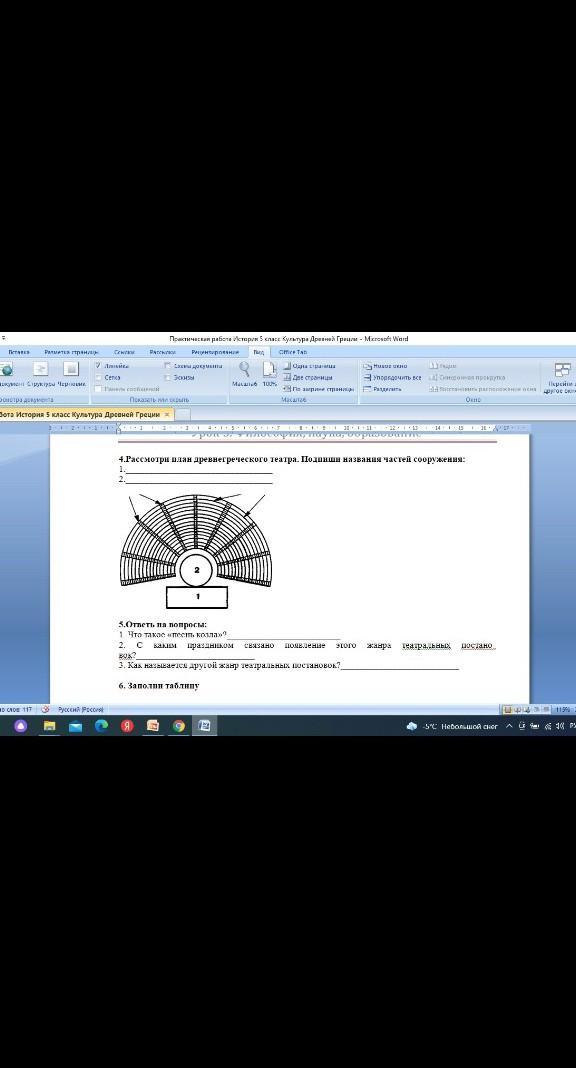Image resolution: width=576 pixels, height=1068 pixels.
Task: Switch to the Рассылки ribbon tab
Action: [163, 352]
